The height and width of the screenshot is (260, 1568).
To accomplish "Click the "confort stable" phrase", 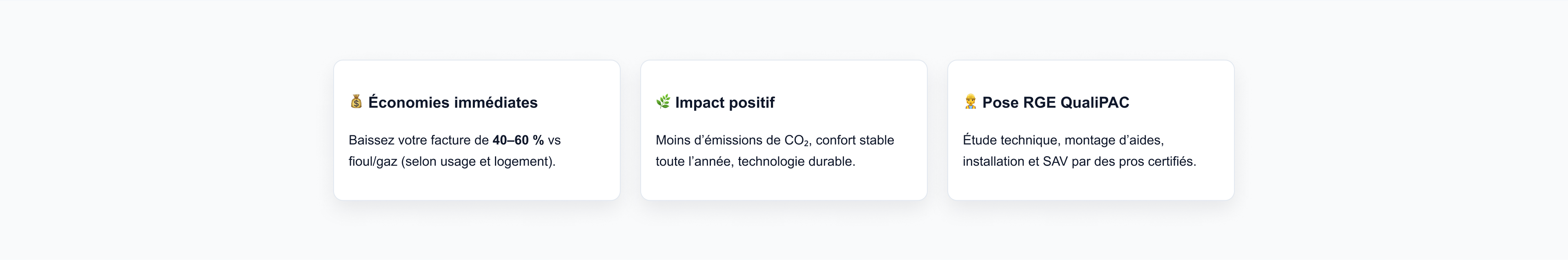I will tap(855, 140).
